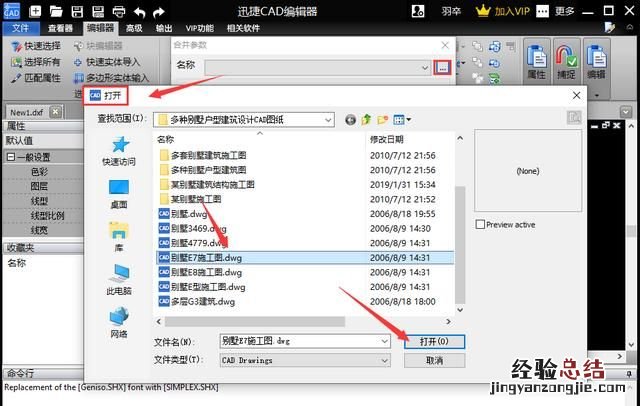
Task: Open 库 in the places bar
Action: click(x=119, y=237)
